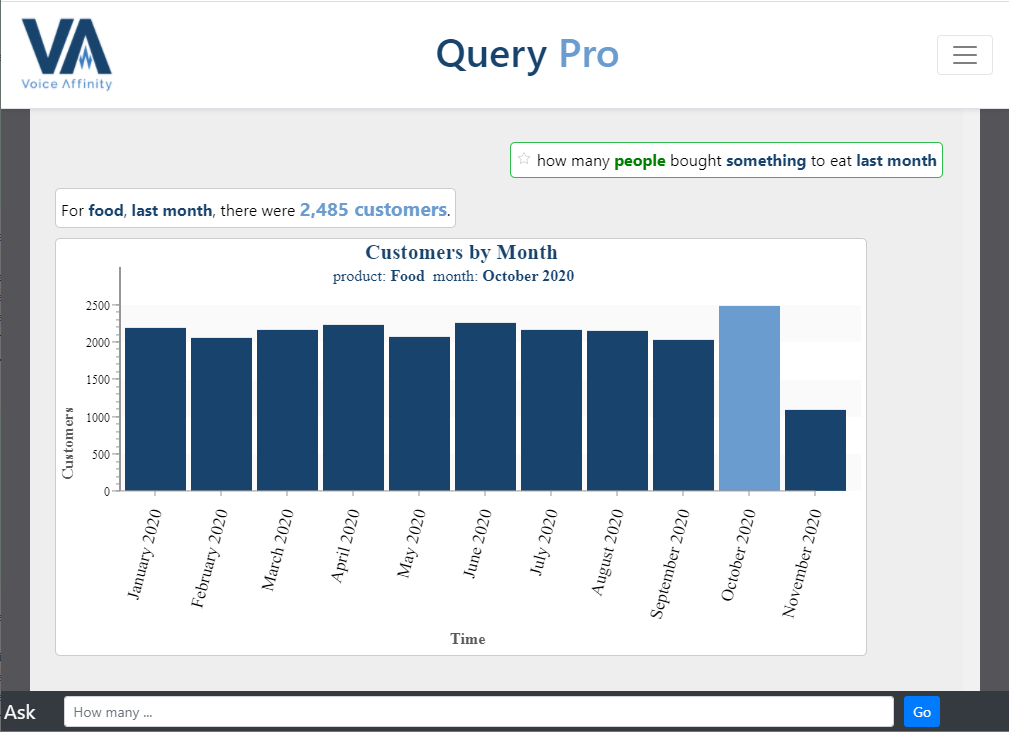This screenshot has height=732, width=1009.
Task: Select the November 2020 bar
Action: (x=815, y=450)
